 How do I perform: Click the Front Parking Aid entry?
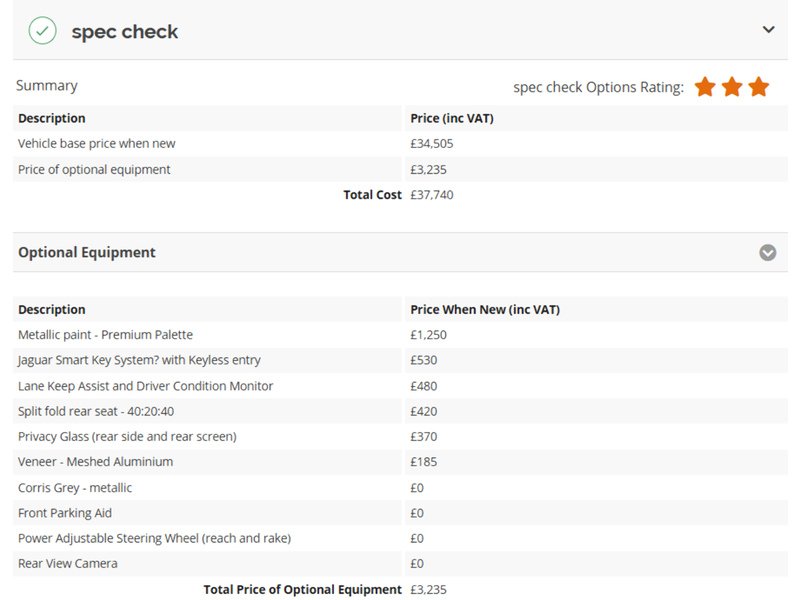coord(65,513)
